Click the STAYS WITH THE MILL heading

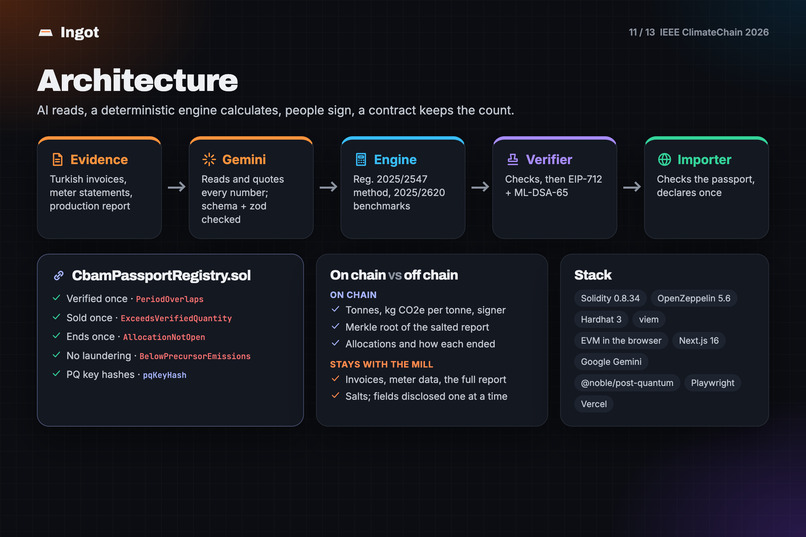(x=381, y=364)
